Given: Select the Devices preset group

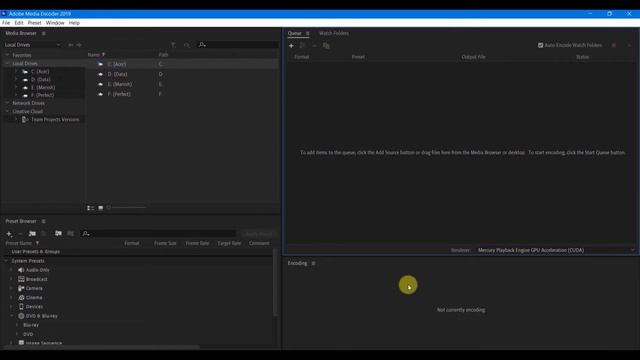Looking at the screenshot, I should (x=34, y=307).
